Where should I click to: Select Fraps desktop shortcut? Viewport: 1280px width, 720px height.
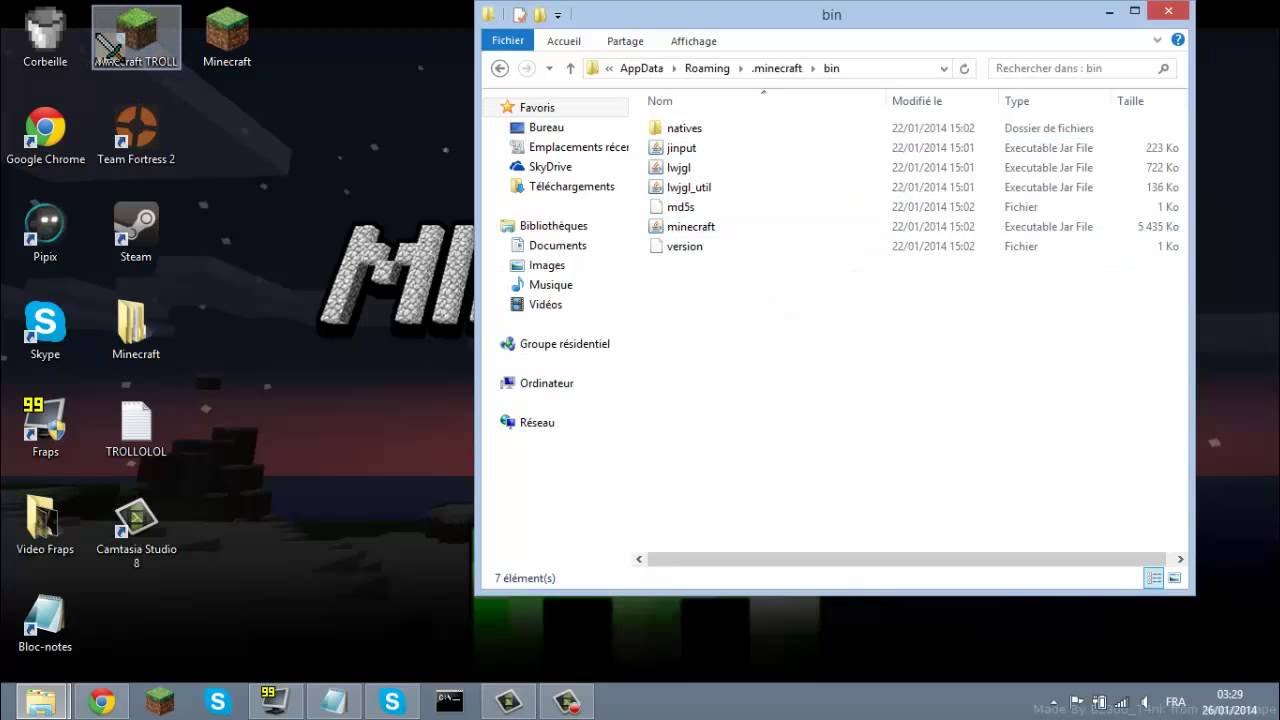(x=45, y=428)
